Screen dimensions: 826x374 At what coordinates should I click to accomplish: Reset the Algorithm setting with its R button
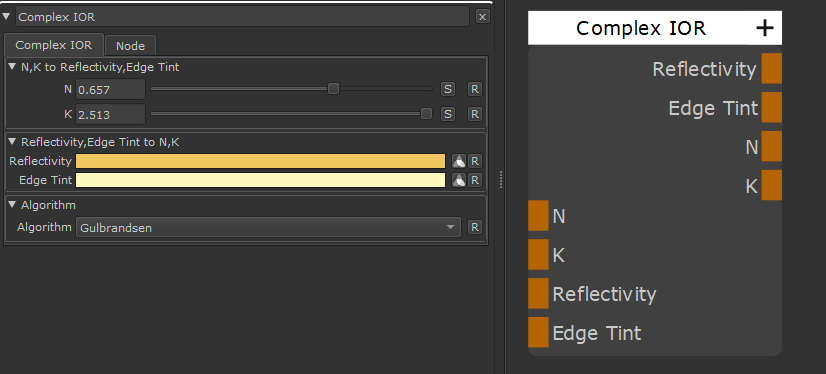pyautogui.click(x=475, y=227)
